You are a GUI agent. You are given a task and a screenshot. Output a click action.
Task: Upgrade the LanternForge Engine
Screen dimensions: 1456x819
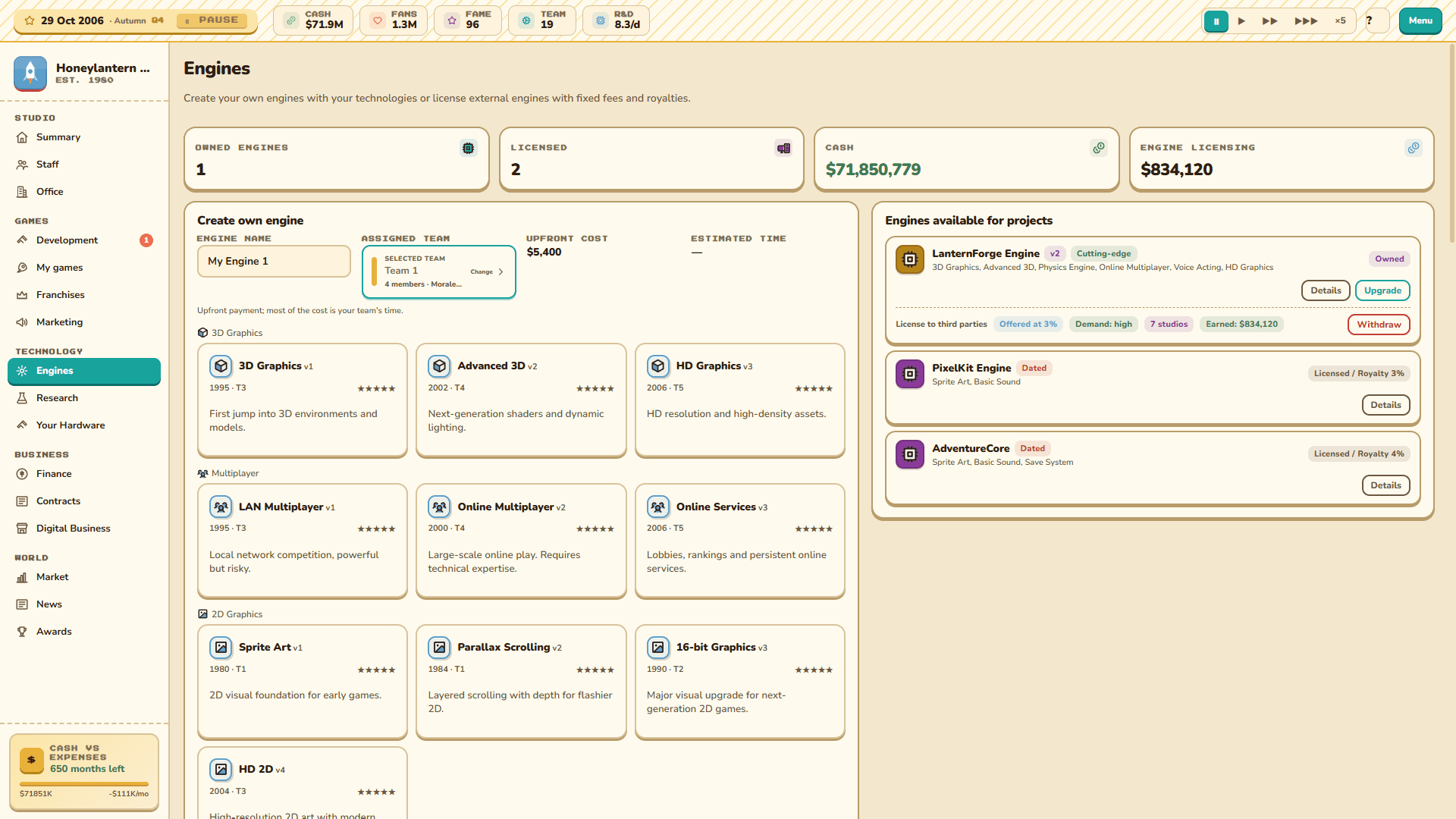click(x=1382, y=290)
